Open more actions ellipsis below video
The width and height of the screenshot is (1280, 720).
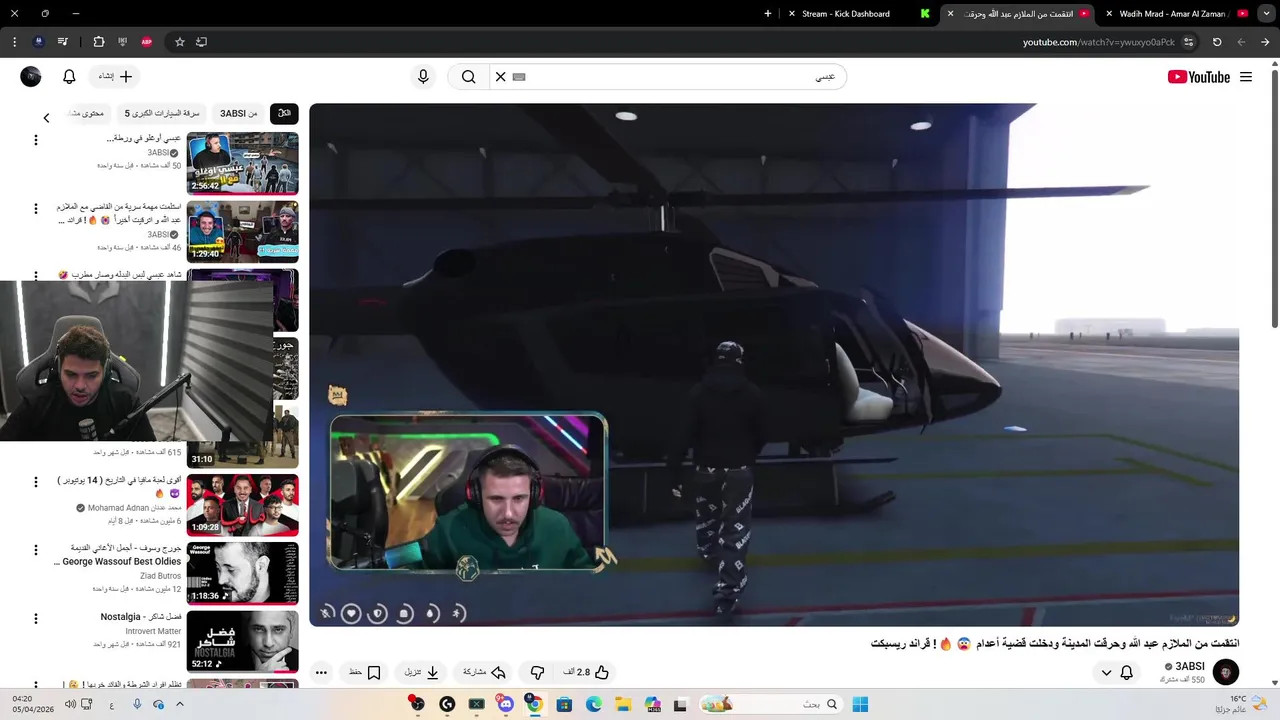pyautogui.click(x=321, y=673)
